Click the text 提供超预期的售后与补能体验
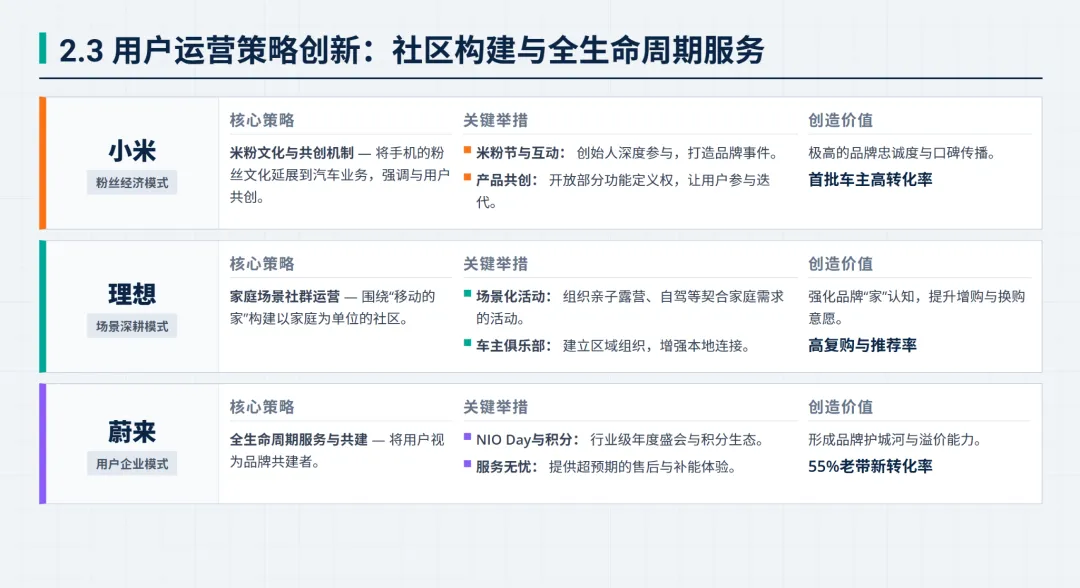 (x=643, y=467)
